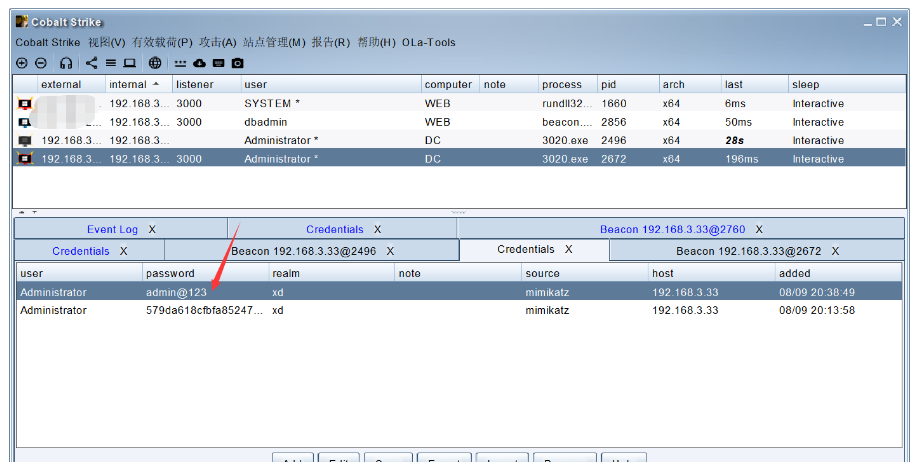Sort credentials by realm column header
The width and height of the screenshot is (915, 462).
point(331,273)
